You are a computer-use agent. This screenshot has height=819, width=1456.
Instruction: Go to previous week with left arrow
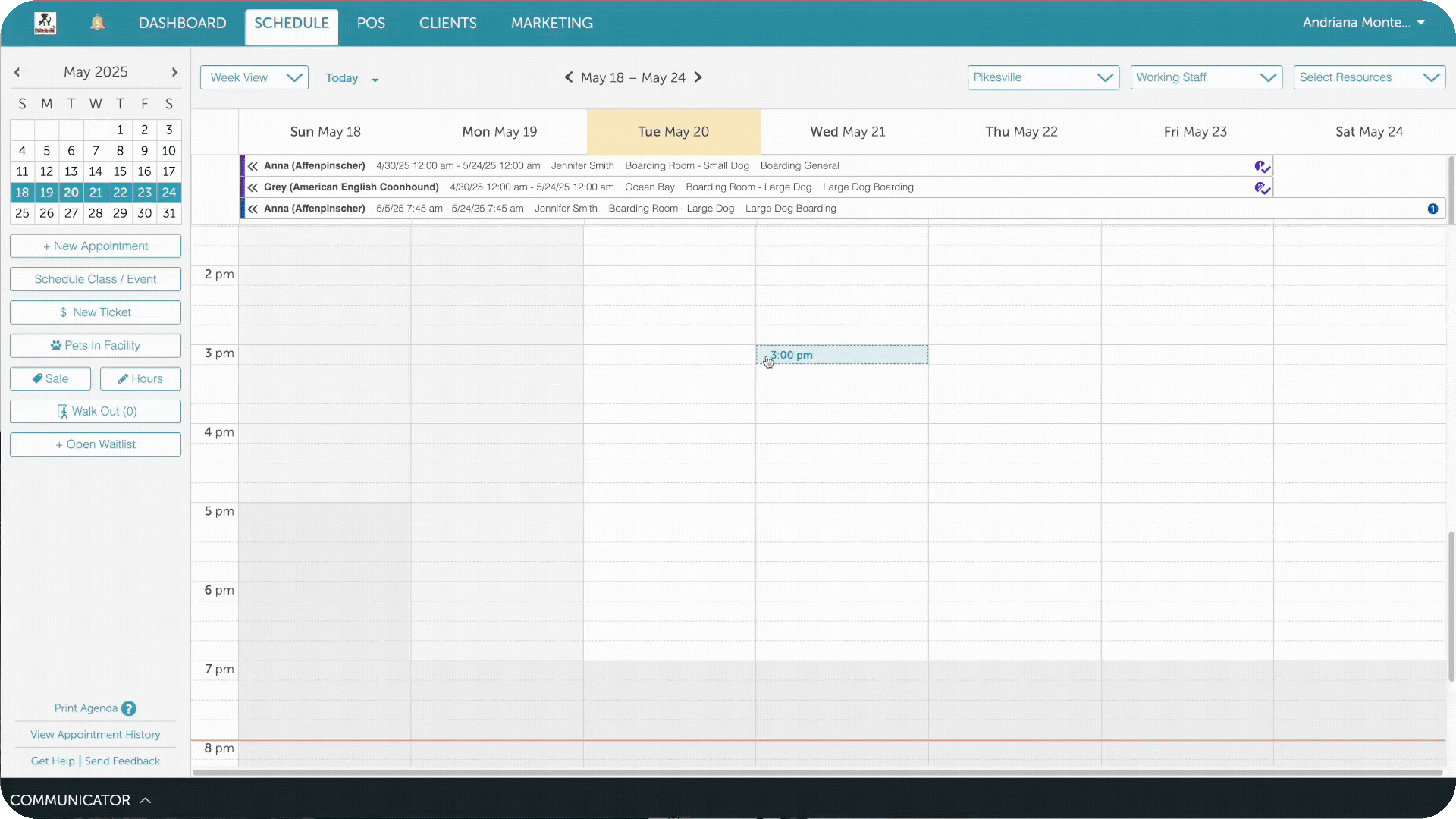click(x=569, y=77)
